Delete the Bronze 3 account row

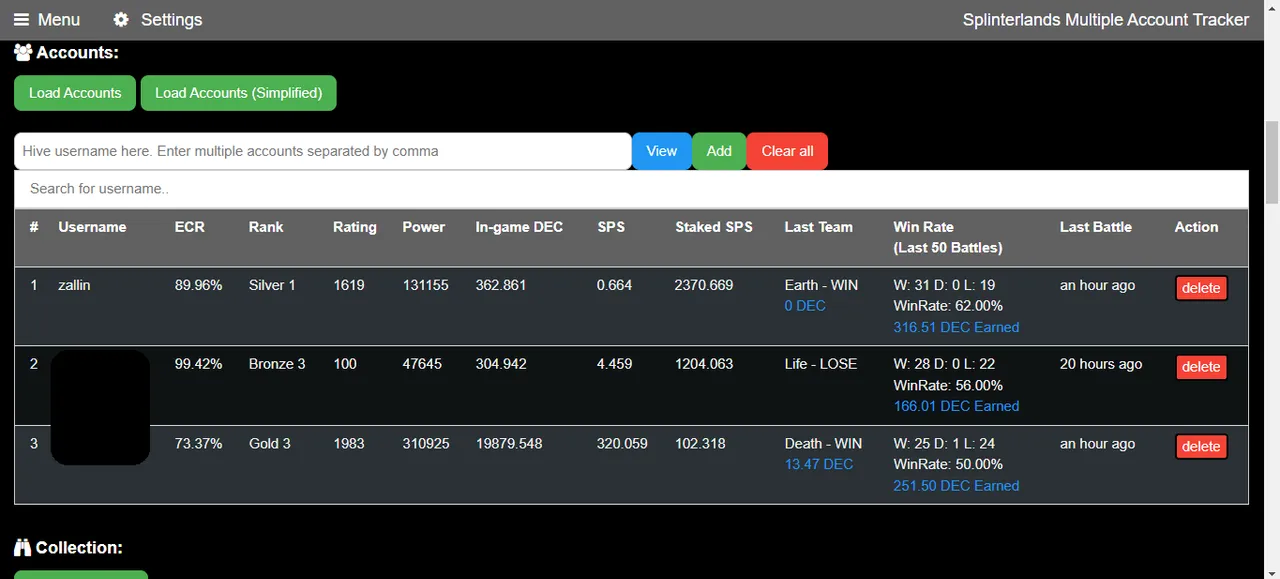tap(1201, 367)
